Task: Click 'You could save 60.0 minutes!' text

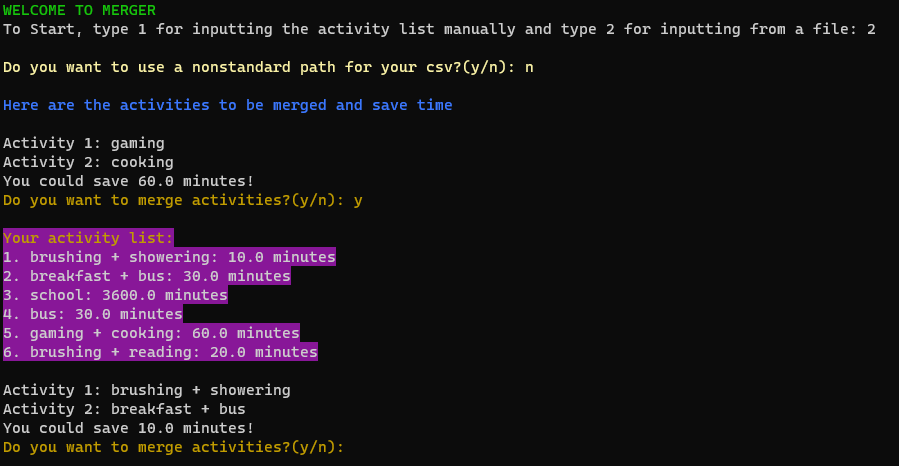Action: (x=128, y=181)
